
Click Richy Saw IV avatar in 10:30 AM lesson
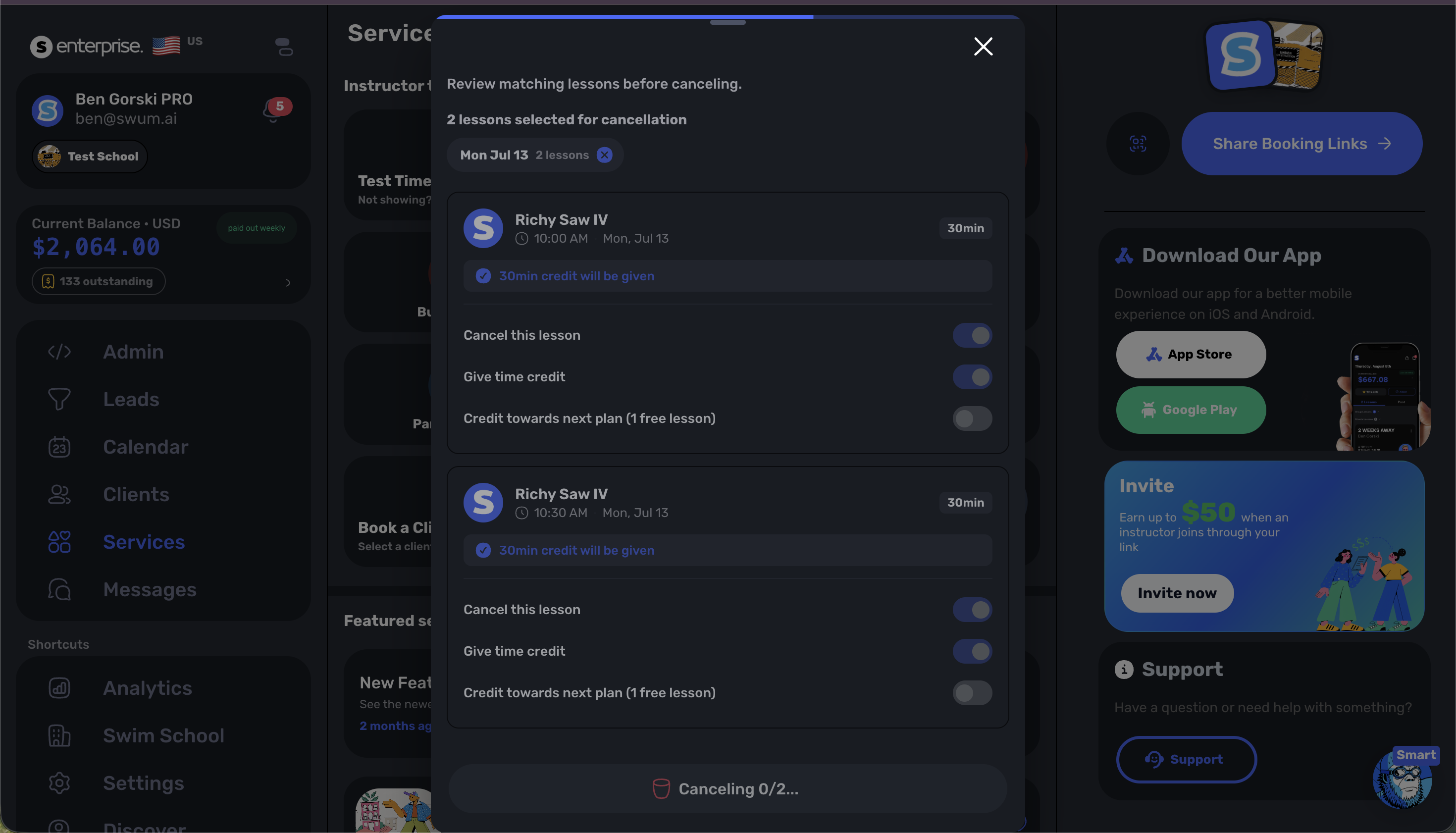pyautogui.click(x=483, y=503)
